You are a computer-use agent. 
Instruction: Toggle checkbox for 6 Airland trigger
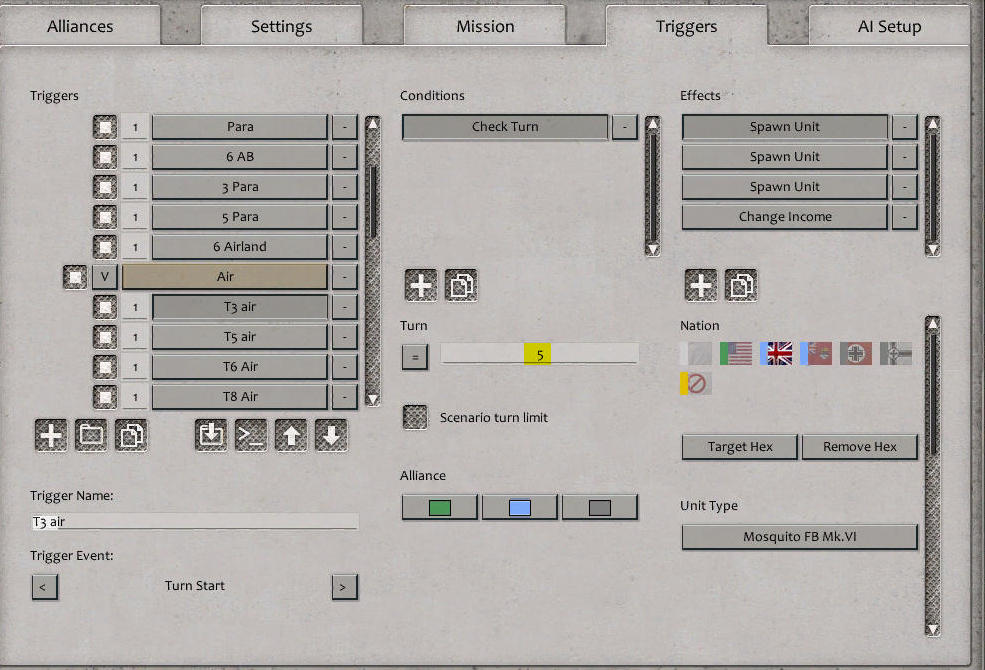pos(105,247)
